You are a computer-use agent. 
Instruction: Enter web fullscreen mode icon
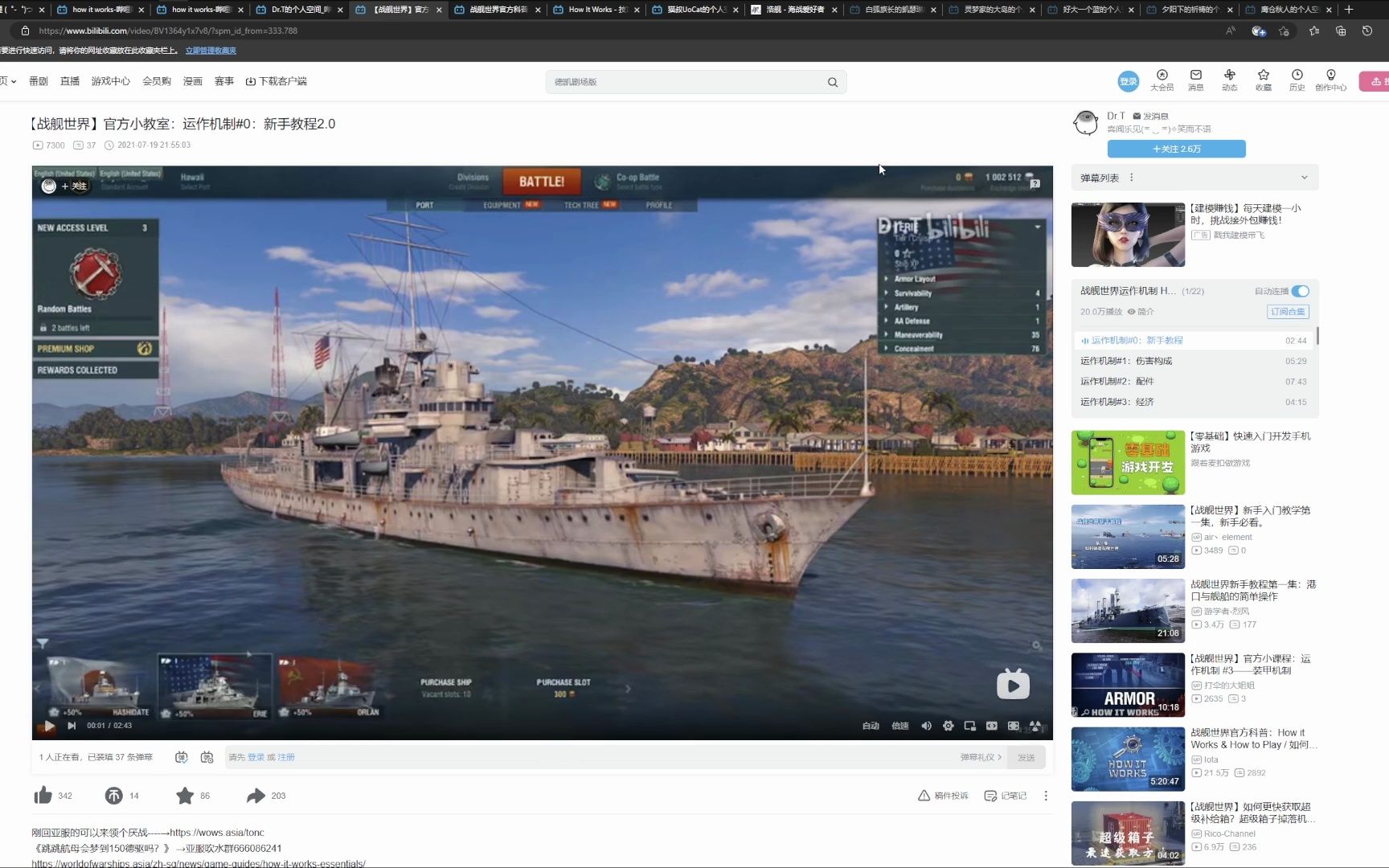(1014, 726)
